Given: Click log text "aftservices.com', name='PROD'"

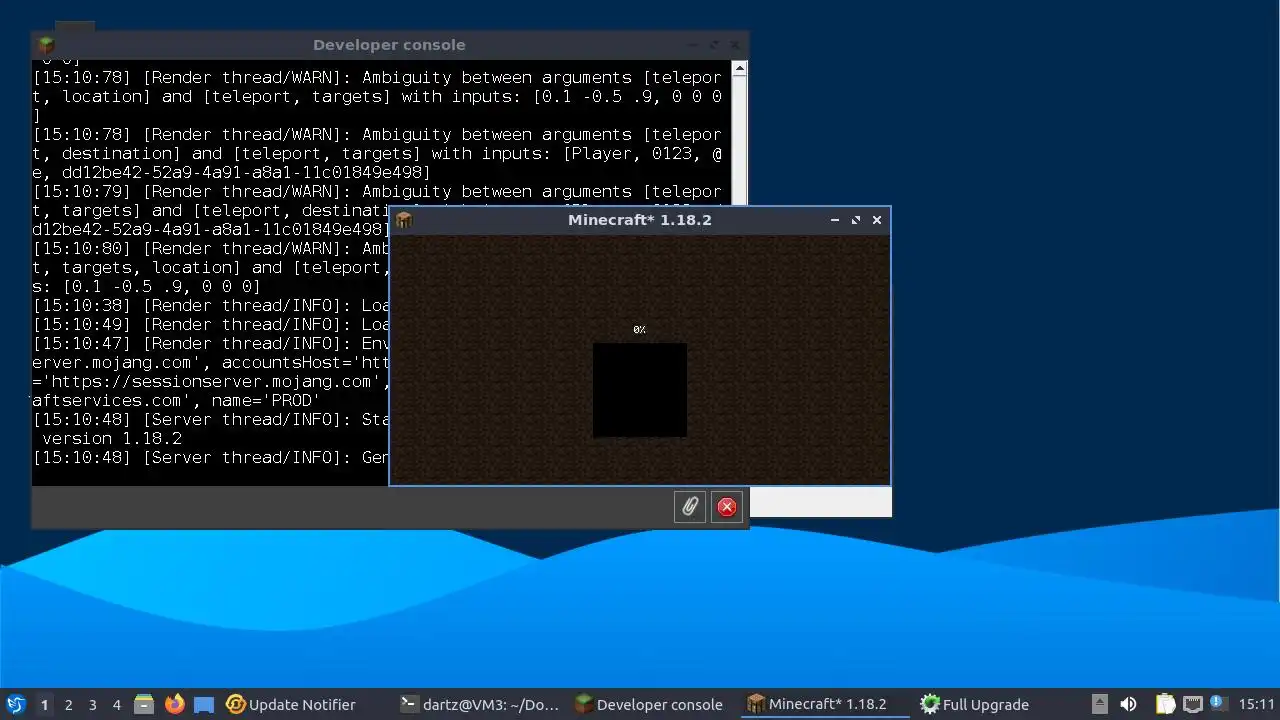Looking at the screenshot, I should point(176,400).
